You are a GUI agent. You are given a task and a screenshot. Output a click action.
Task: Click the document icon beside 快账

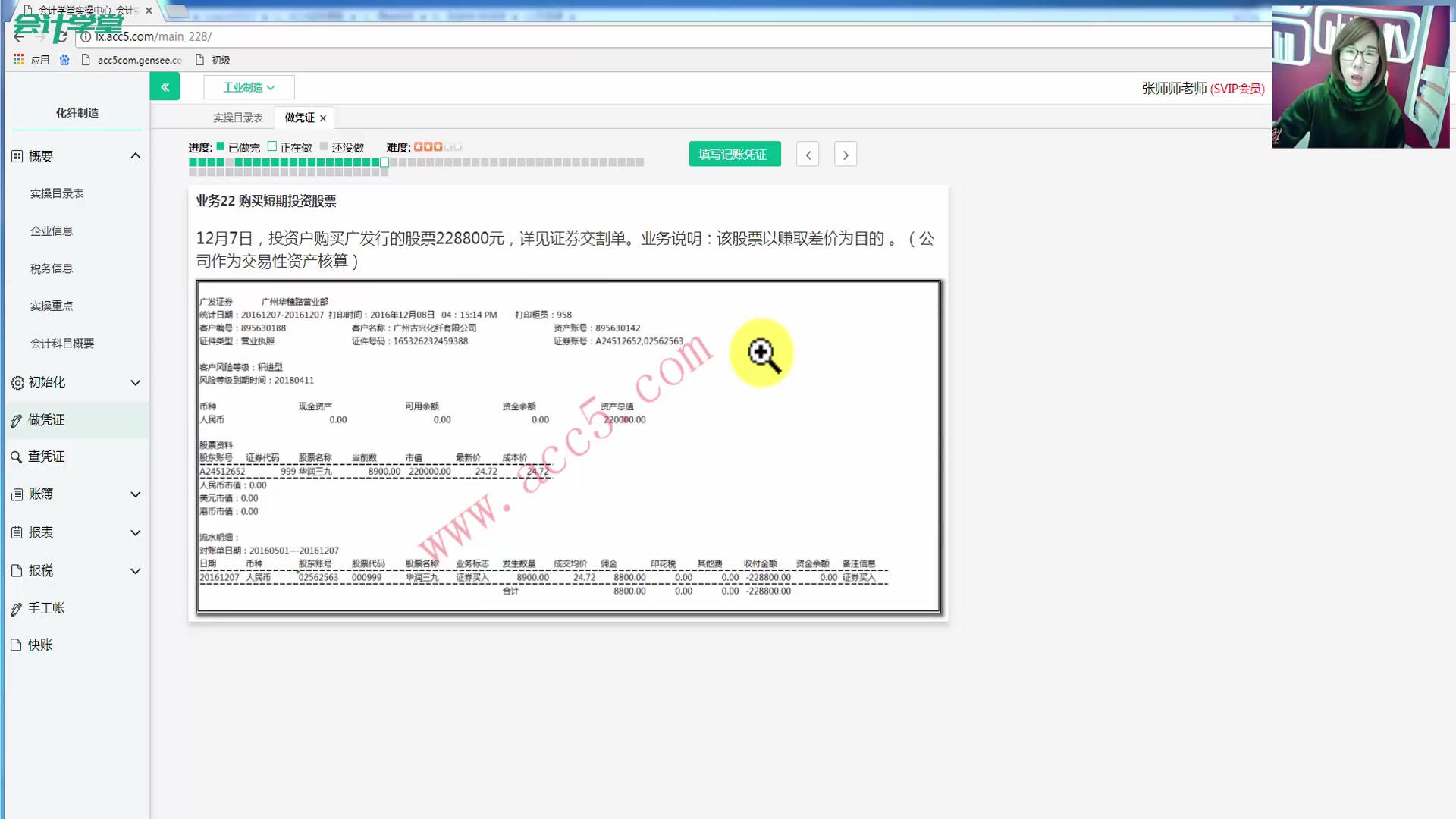(x=16, y=645)
